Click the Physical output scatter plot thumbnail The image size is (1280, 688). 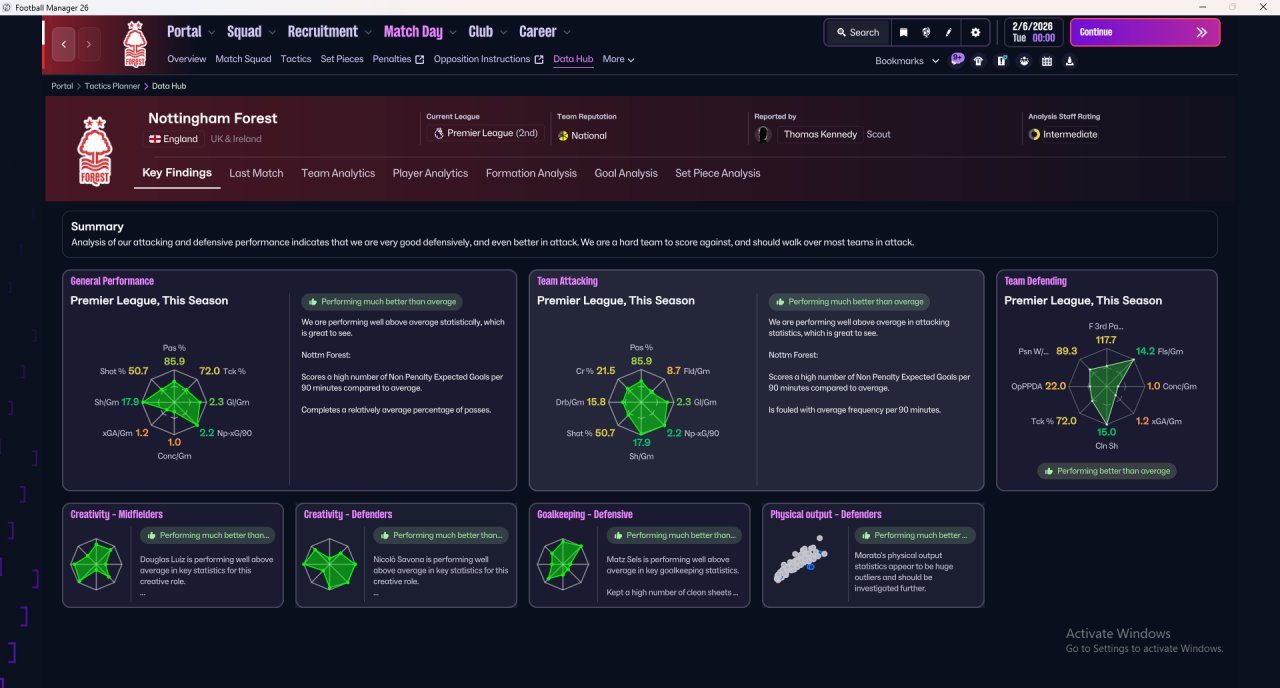pyautogui.click(x=800, y=562)
